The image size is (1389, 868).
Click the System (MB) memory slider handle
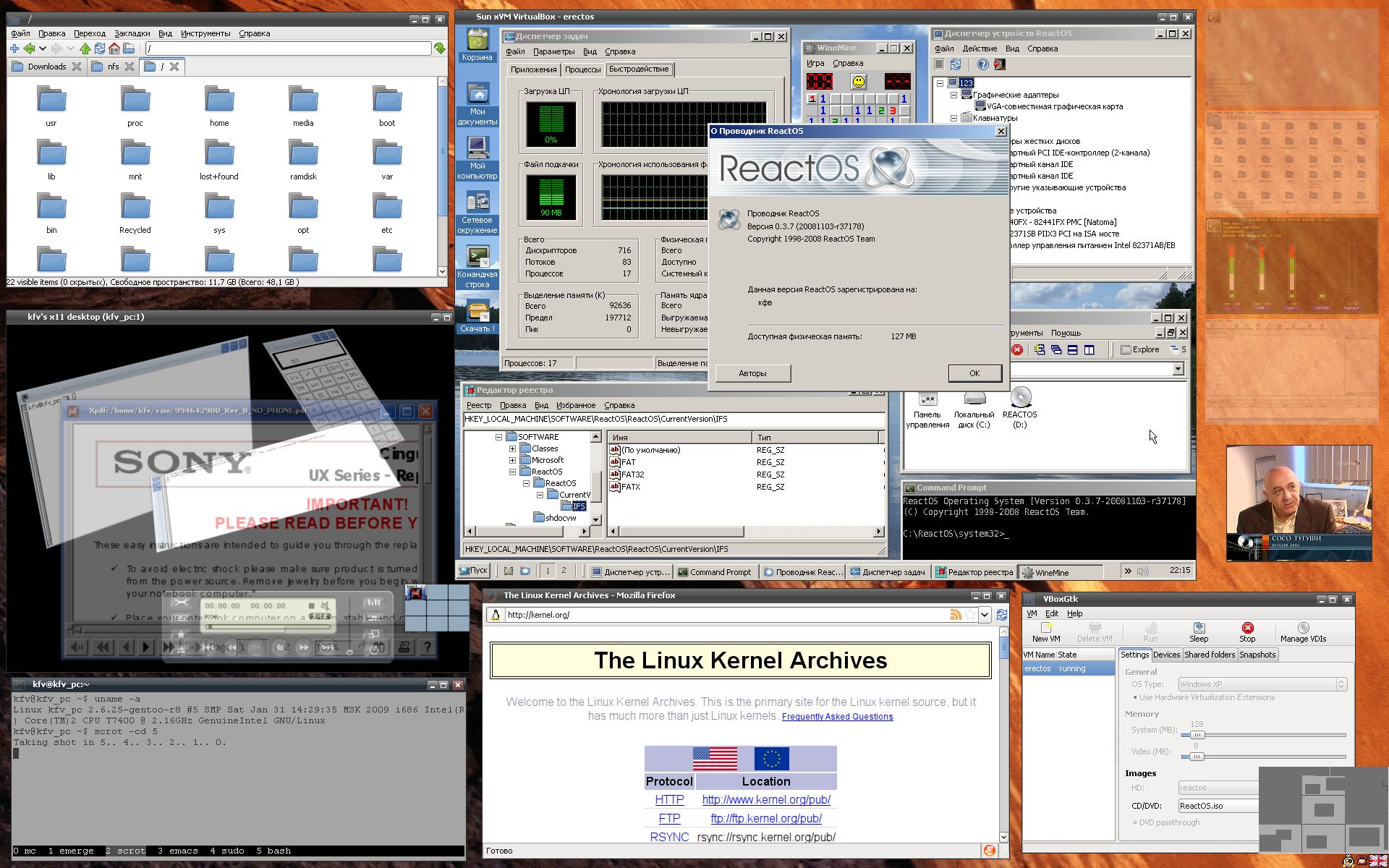point(1197,735)
